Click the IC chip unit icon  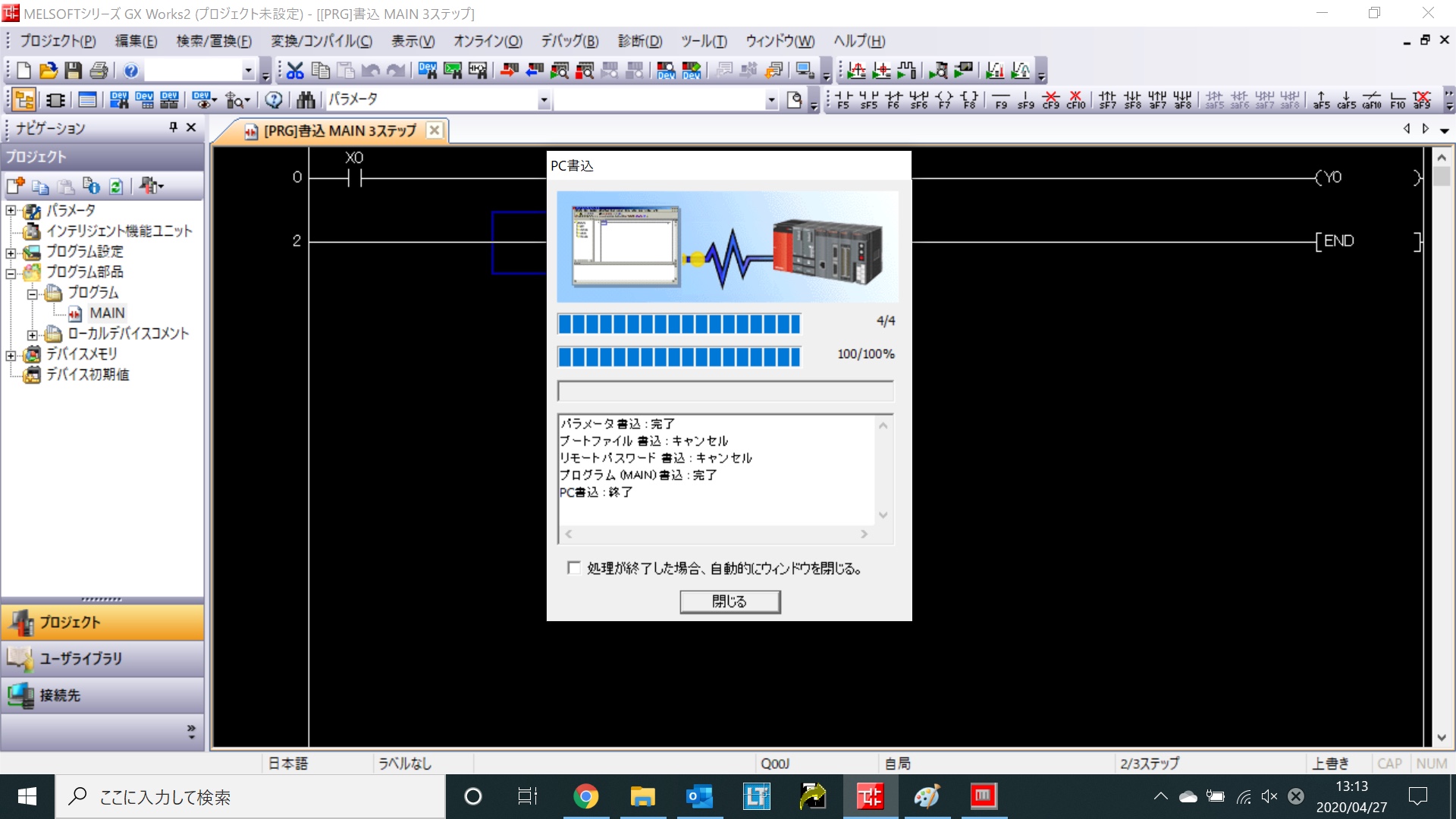point(55,99)
